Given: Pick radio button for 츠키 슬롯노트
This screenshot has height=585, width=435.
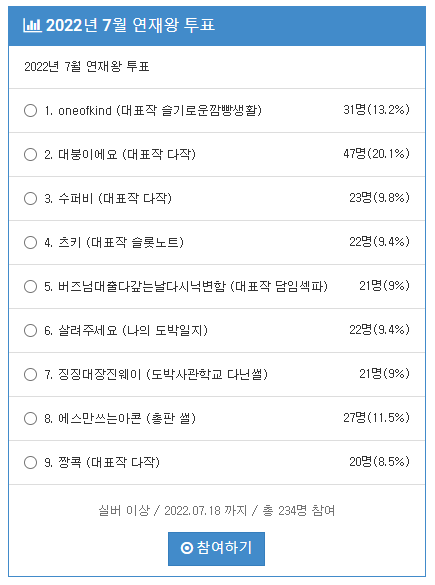Looking at the screenshot, I should click(x=31, y=243).
